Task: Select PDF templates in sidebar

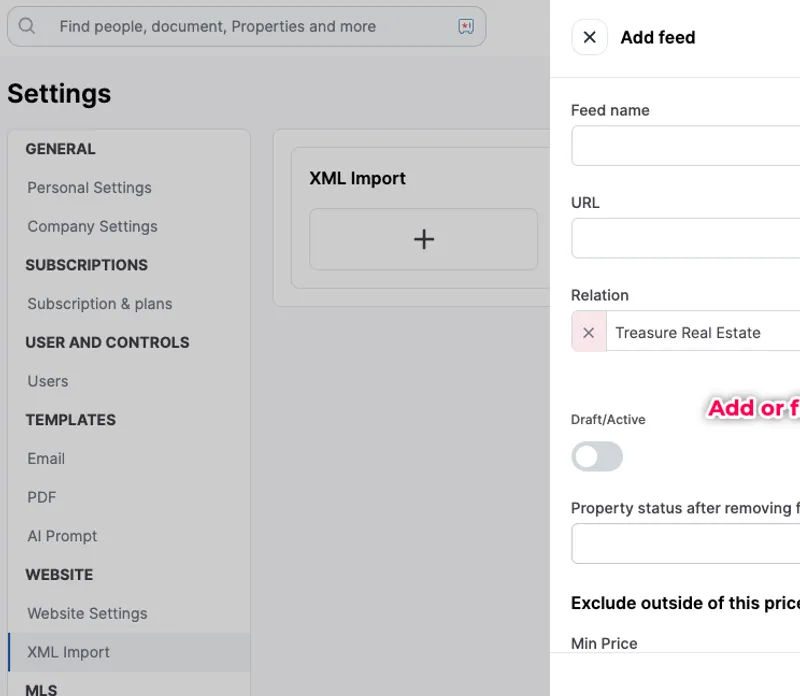Action: [42, 497]
